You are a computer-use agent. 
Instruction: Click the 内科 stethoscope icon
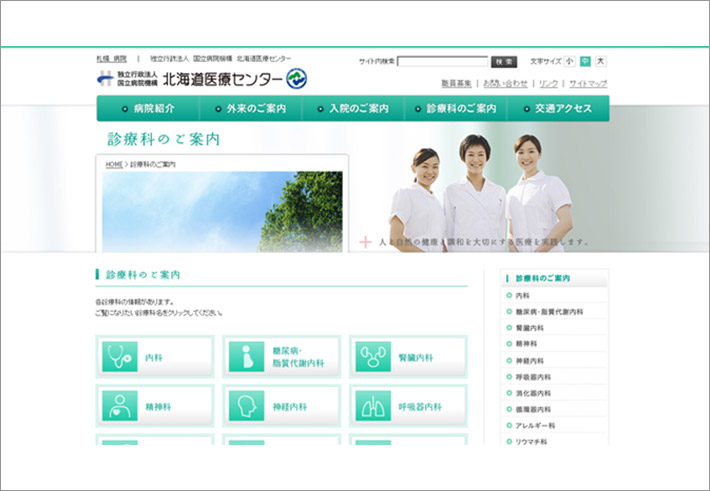click(119, 357)
